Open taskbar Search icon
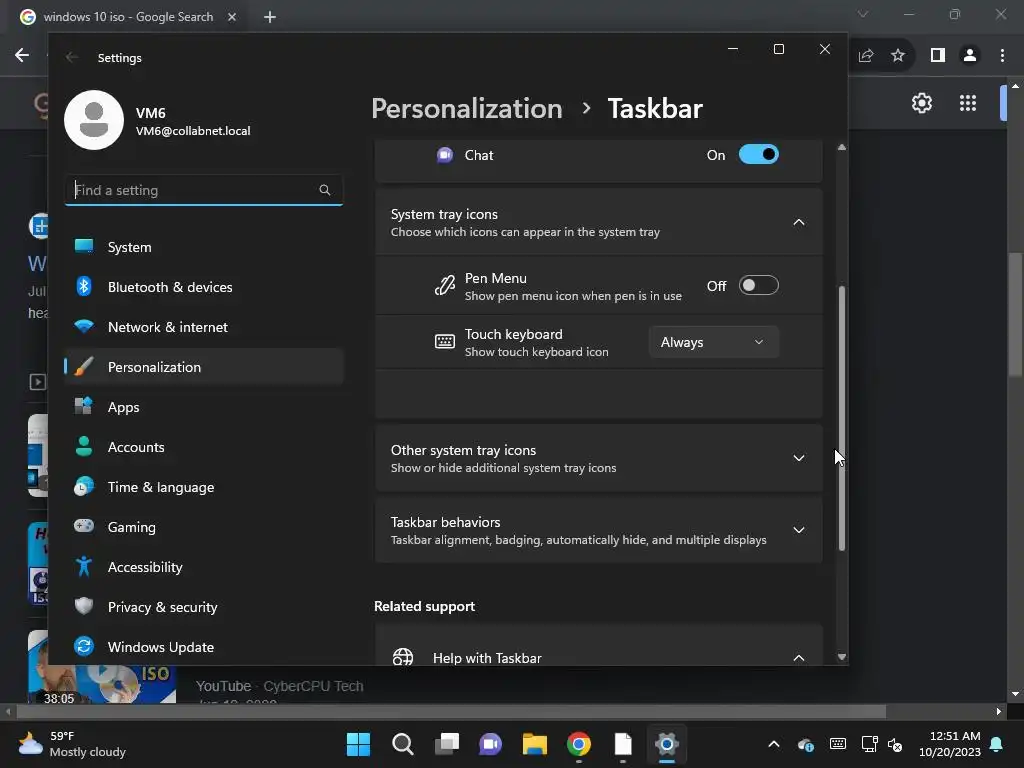This screenshot has height=768, width=1024. coord(402,744)
